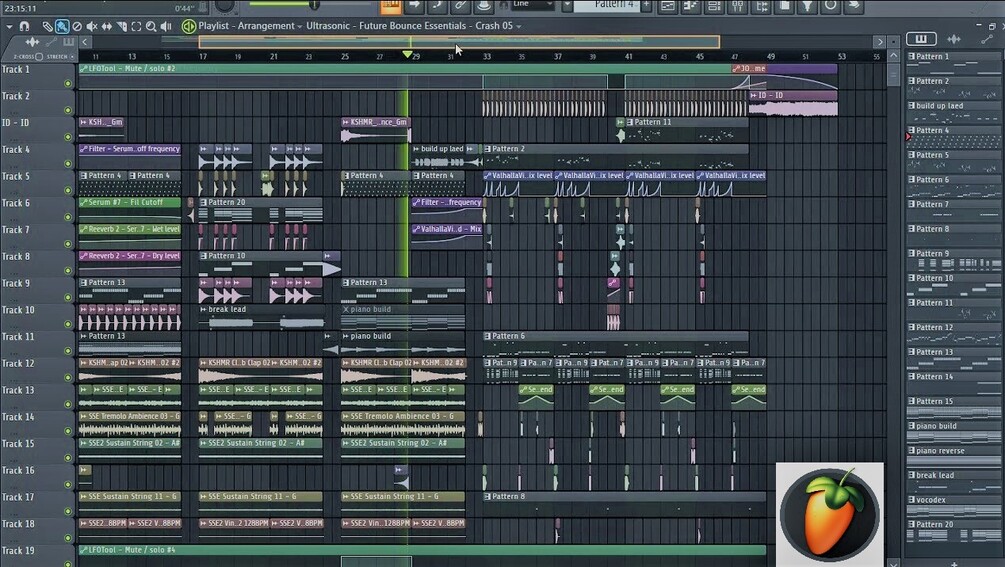The height and width of the screenshot is (567, 1005).
Task: Open the Piano roll from top toolbar
Action: (x=691, y=6)
